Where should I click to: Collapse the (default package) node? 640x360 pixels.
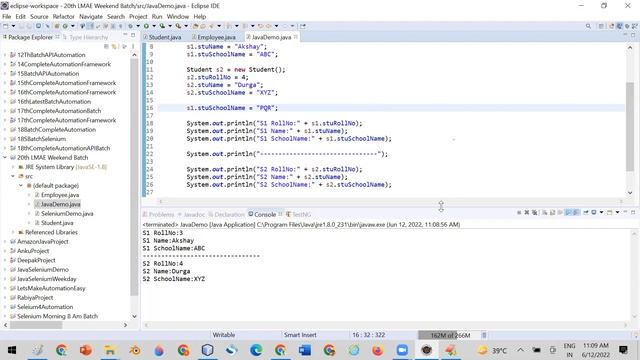click(x=21, y=185)
